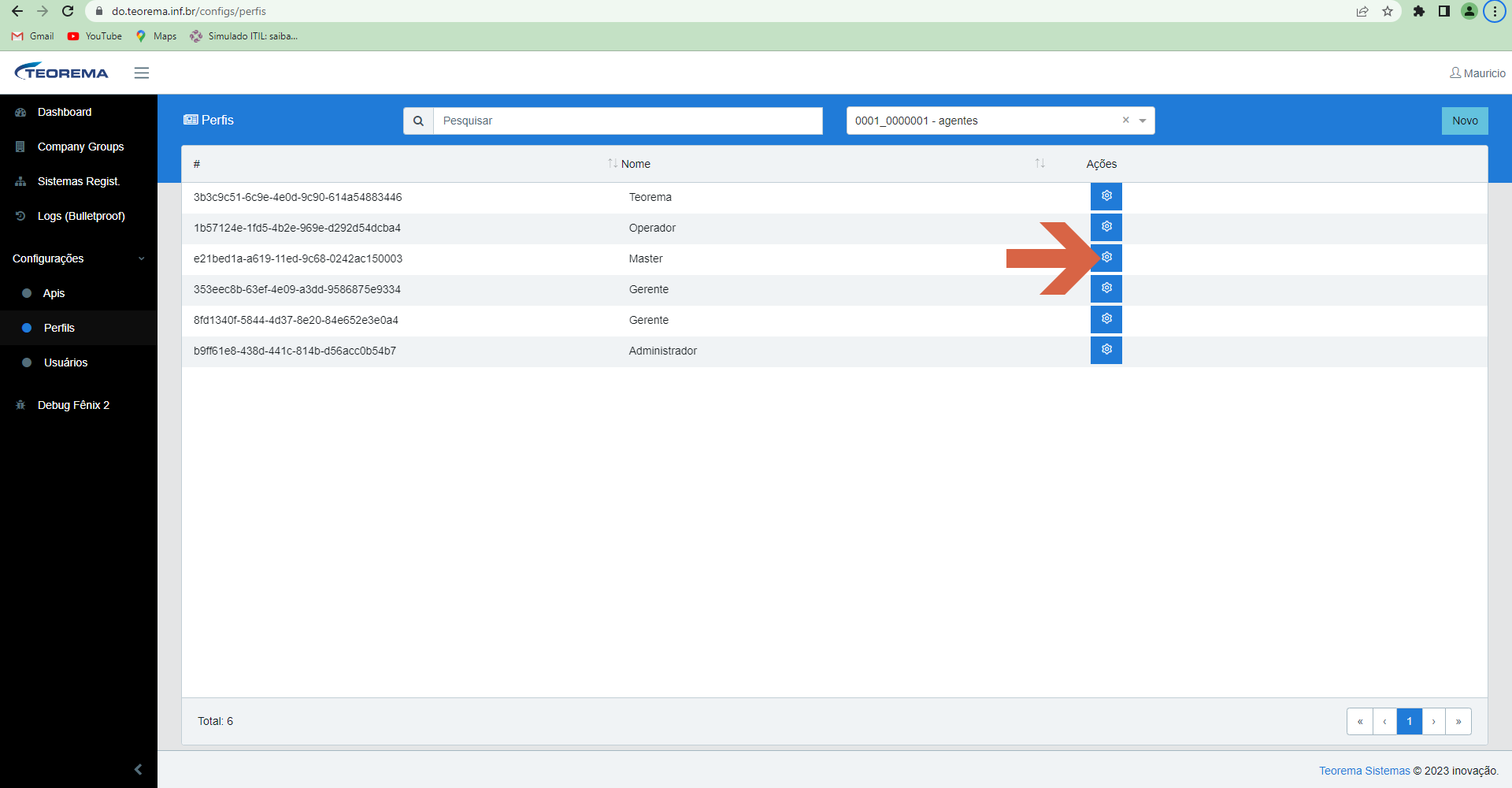Click the gear icon for Operador row

point(1106,227)
